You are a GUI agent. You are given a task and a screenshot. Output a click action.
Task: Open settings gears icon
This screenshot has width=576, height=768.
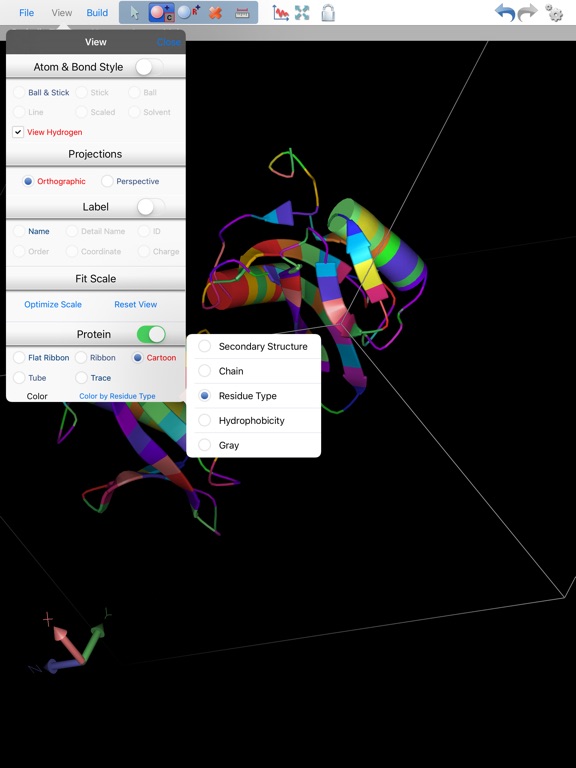click(x=554, y=13)
